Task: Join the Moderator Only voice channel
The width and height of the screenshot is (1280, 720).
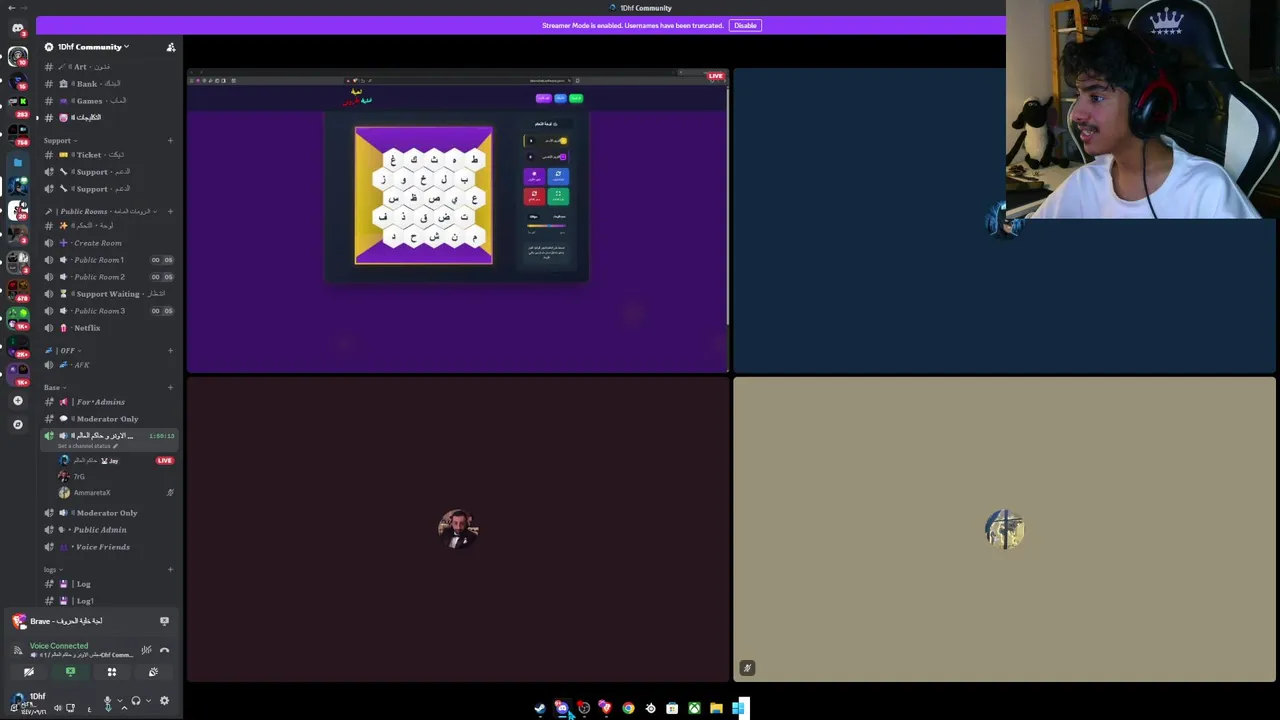Action: (110, 513)
